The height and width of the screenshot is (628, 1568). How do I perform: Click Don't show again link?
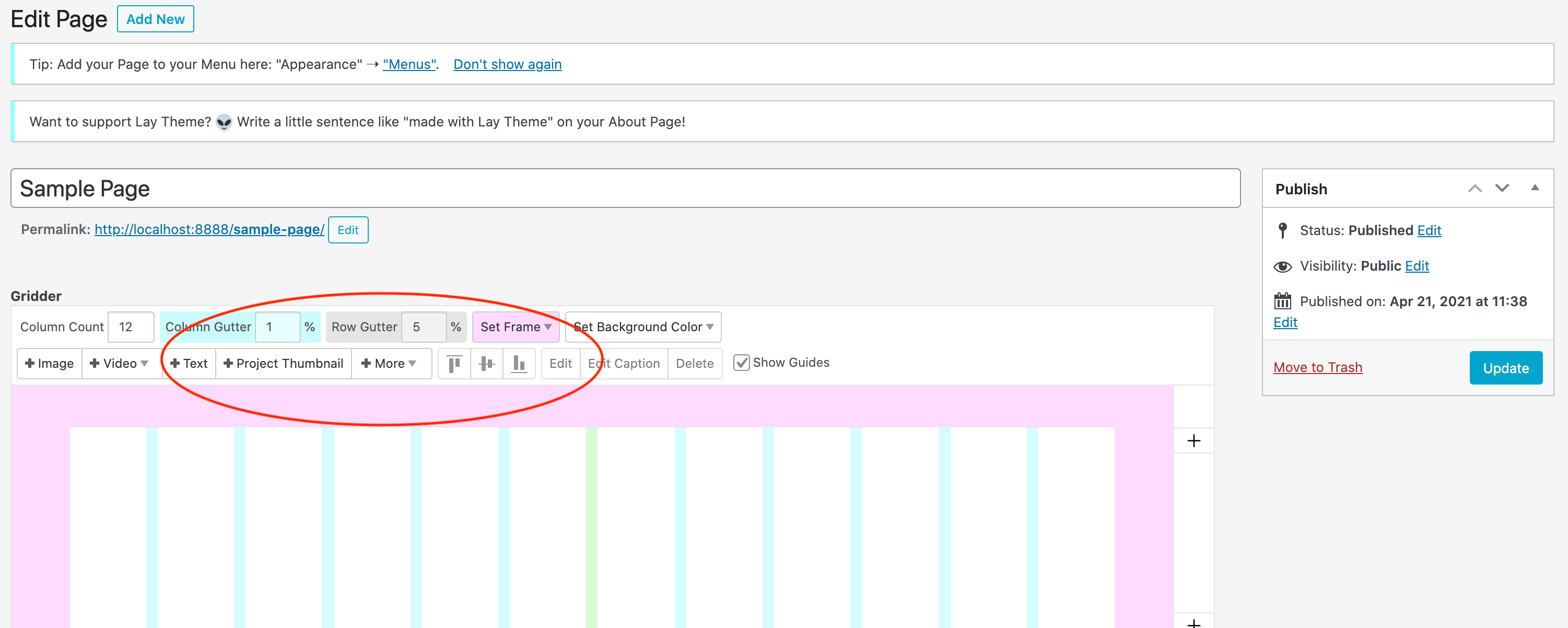coord(507,64)
